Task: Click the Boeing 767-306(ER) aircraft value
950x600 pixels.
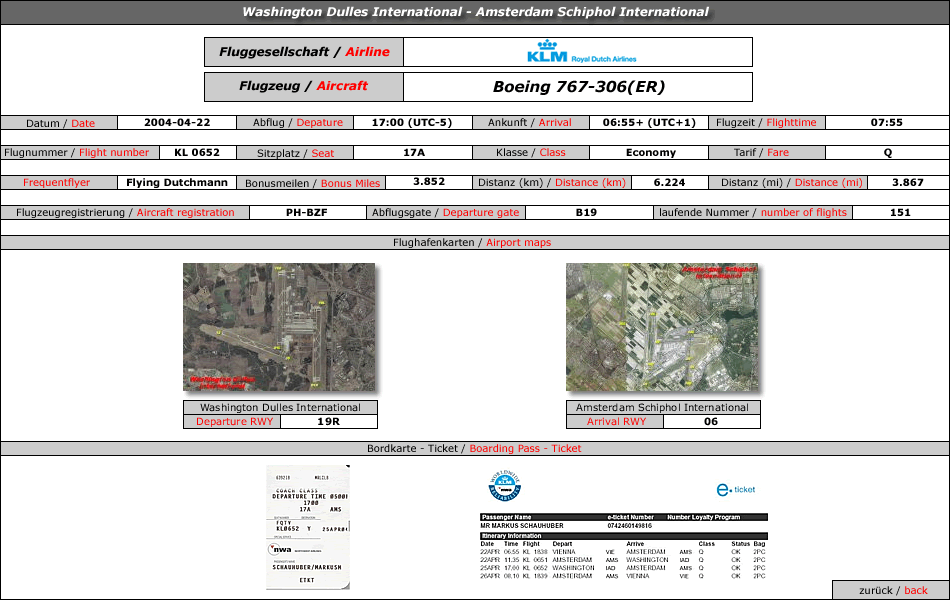Action: (x=578, y=87)
